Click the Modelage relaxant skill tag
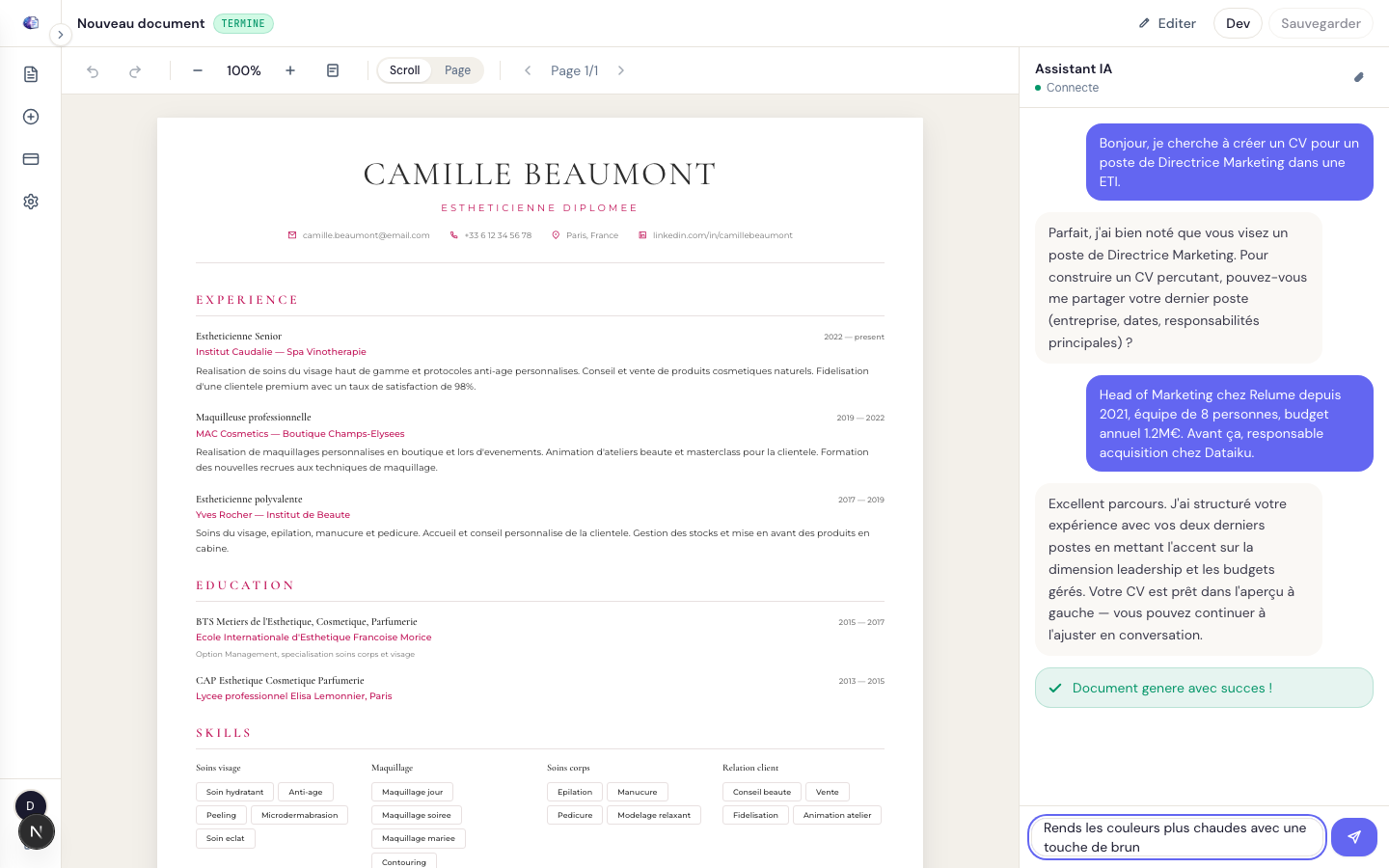The width and height of the screenshot is (1389, 868). (x=654, y=815)
